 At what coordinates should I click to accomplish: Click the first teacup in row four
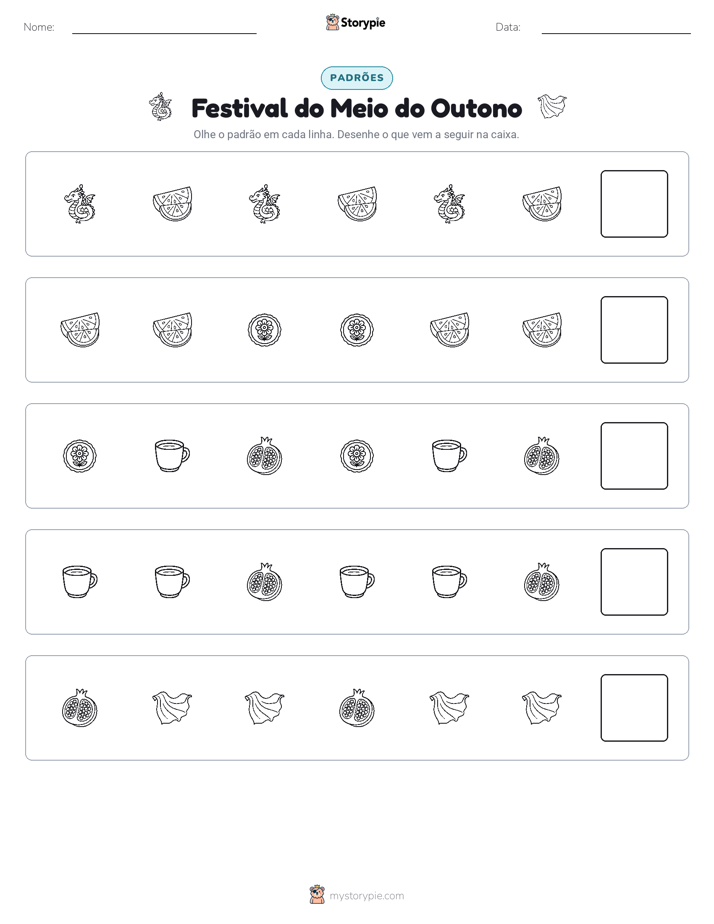tap(80, 582)
